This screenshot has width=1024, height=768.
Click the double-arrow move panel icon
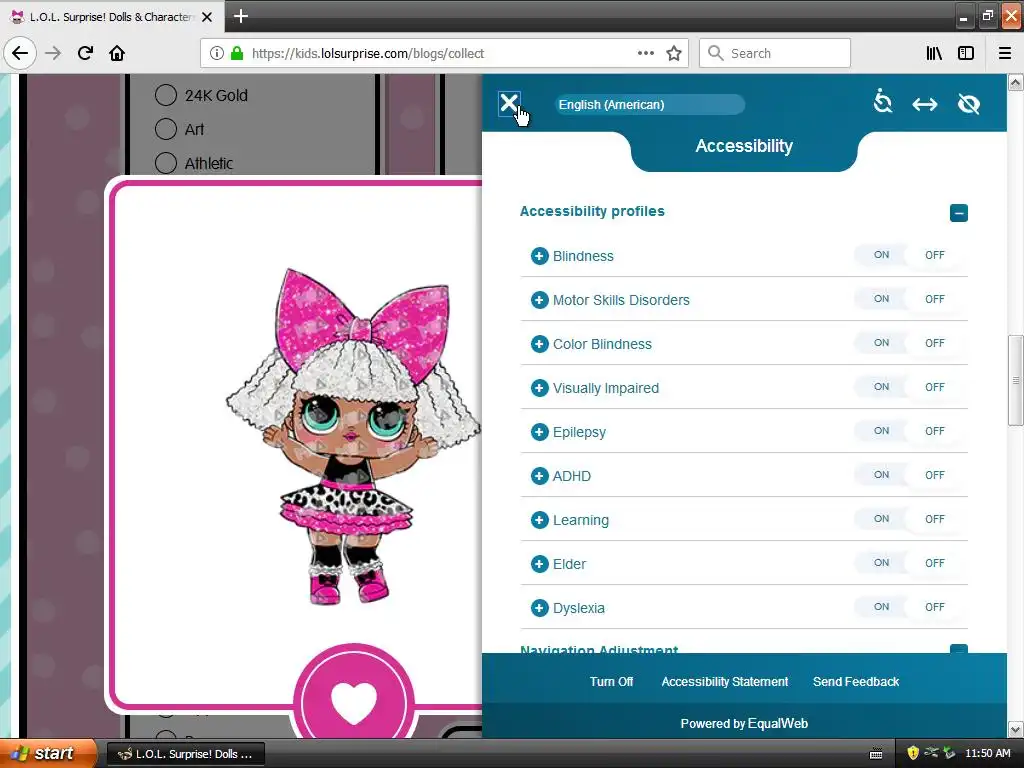point(925,104)
